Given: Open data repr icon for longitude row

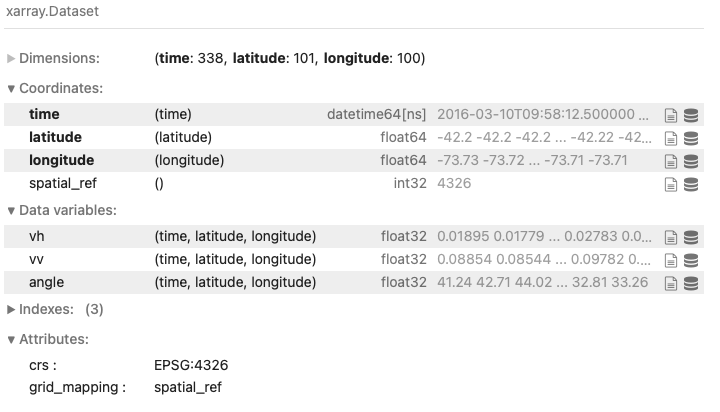Looking at the screenshot, I should pos(691,161).
